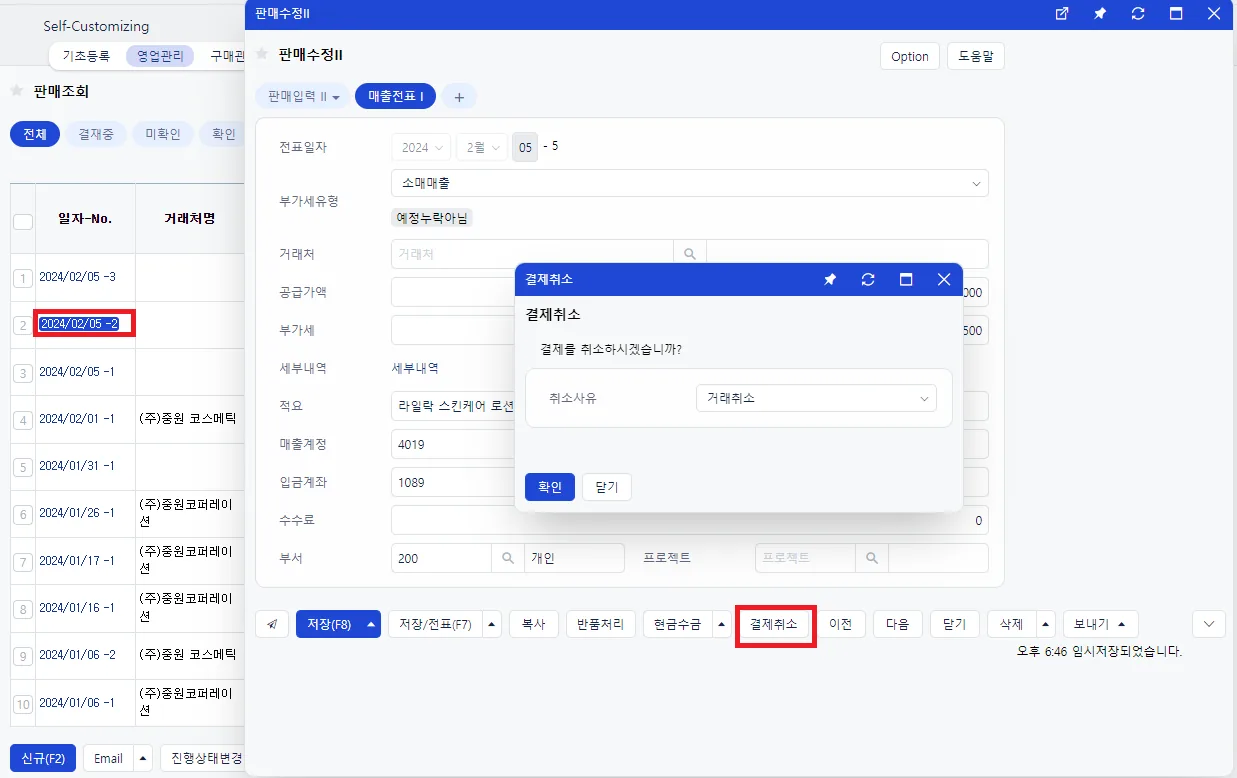Viewport: 1237px width, 778px height.
Task: Favorite 판매조회 with the star icon
Action: click(x=17, y=91)
